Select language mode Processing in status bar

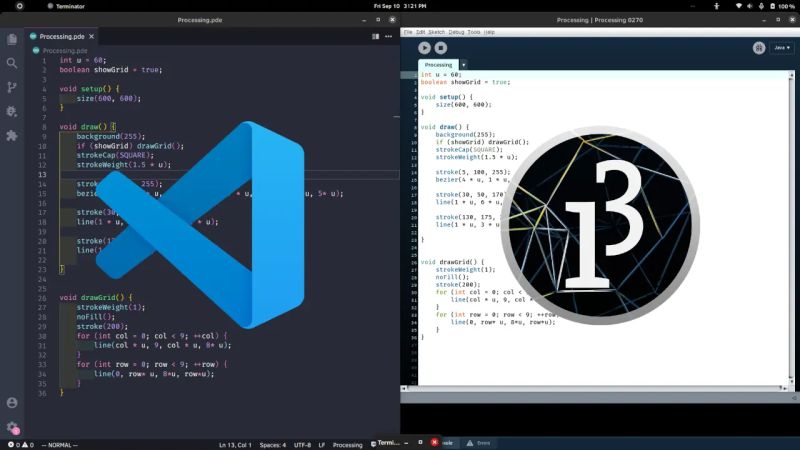[347, 445]
